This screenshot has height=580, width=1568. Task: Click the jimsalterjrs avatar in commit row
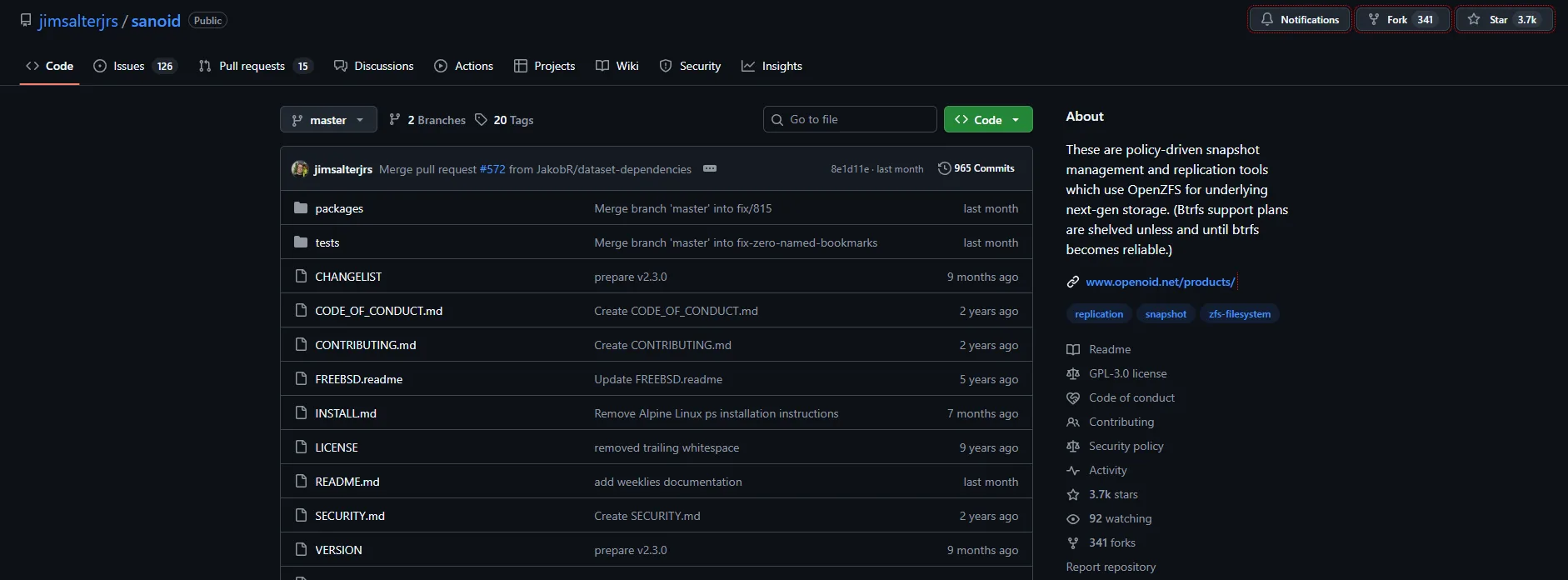[299, 169]
